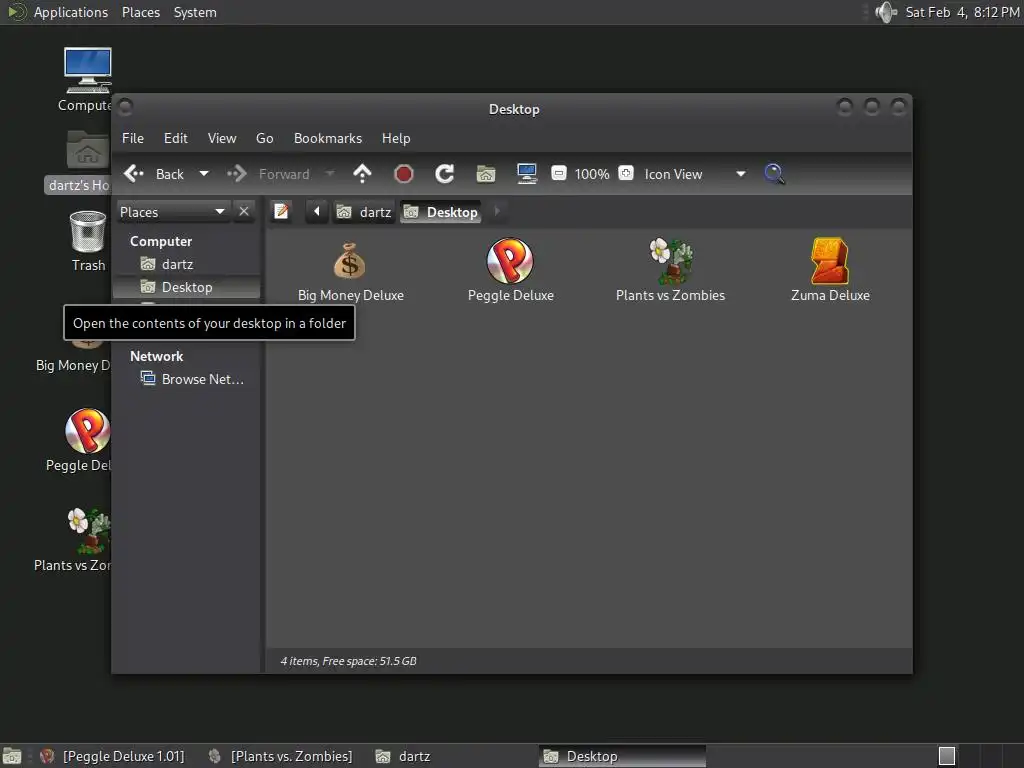Click the volume speaker icon in panel
The height and width of the screenshot is (768, 1024).
(x=886, y=12)
